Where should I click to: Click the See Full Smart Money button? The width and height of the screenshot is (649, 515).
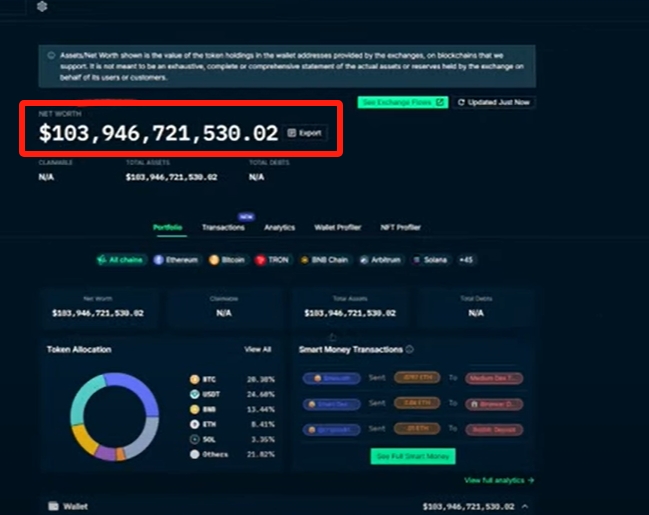413,456
